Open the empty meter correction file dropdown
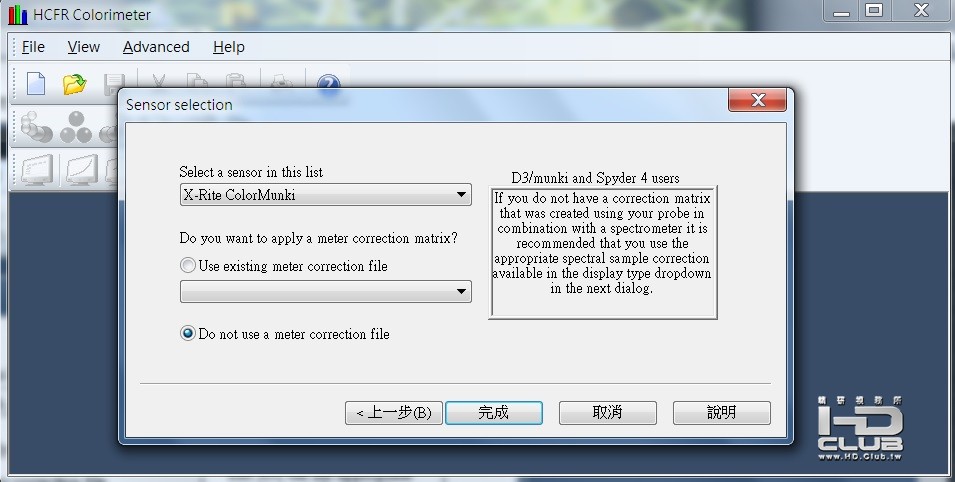 click(326, 291)
